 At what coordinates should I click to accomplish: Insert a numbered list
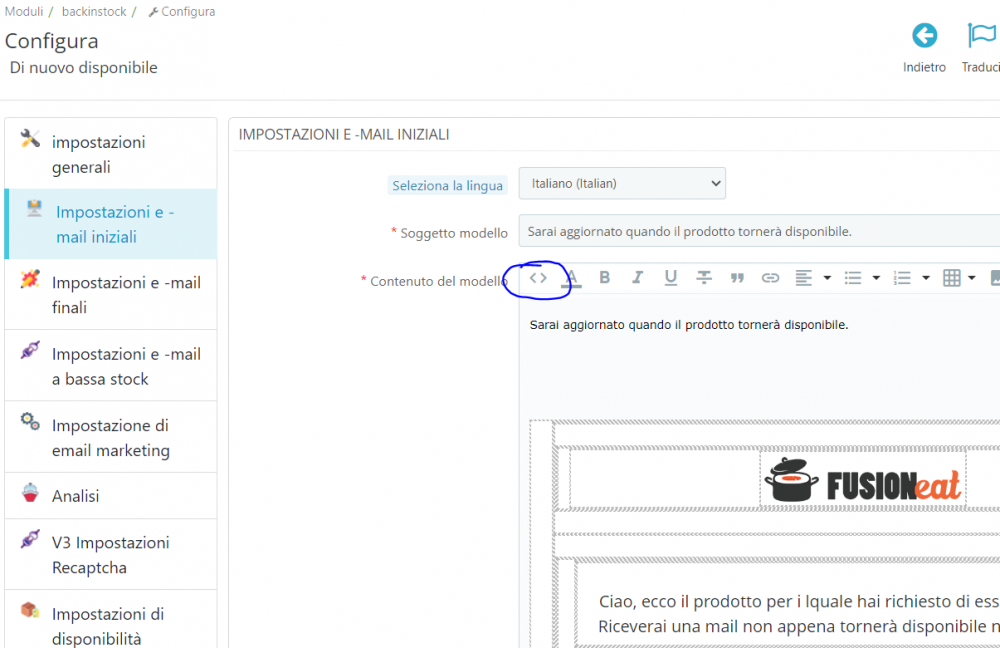click(x=902, y=278)
